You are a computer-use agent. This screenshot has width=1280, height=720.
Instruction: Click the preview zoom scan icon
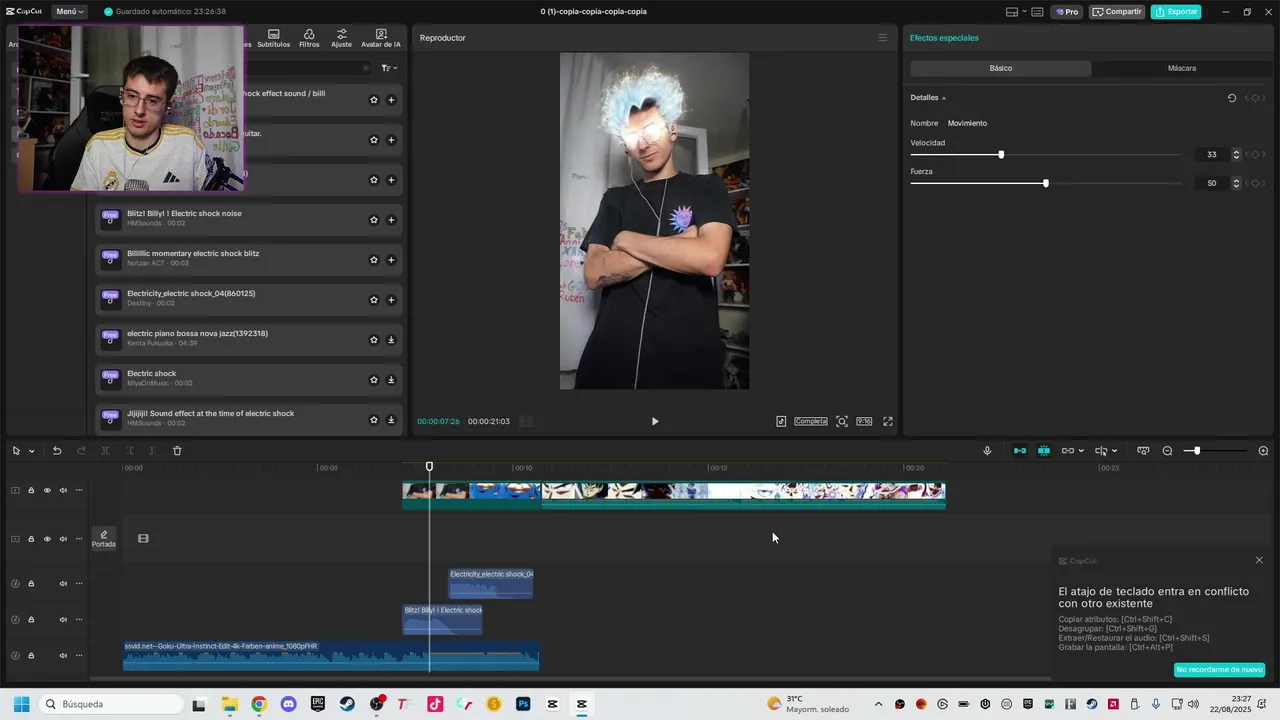[842, 421]
